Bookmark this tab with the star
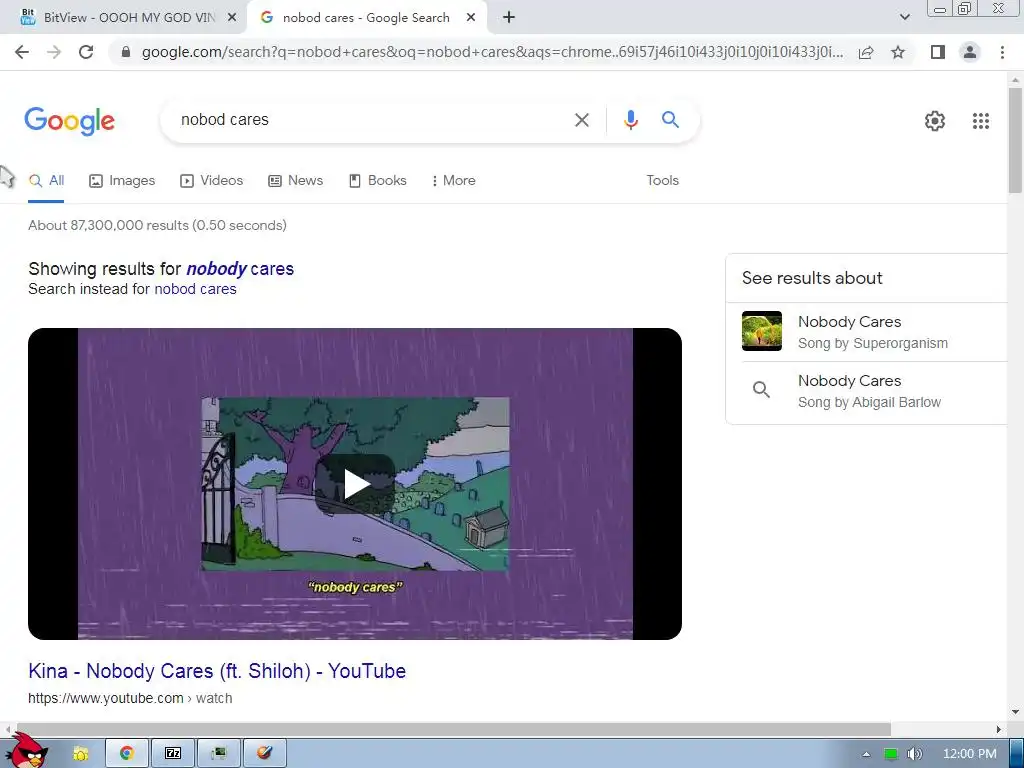Screen dimensions: 1024x768 tap(898, 52)
